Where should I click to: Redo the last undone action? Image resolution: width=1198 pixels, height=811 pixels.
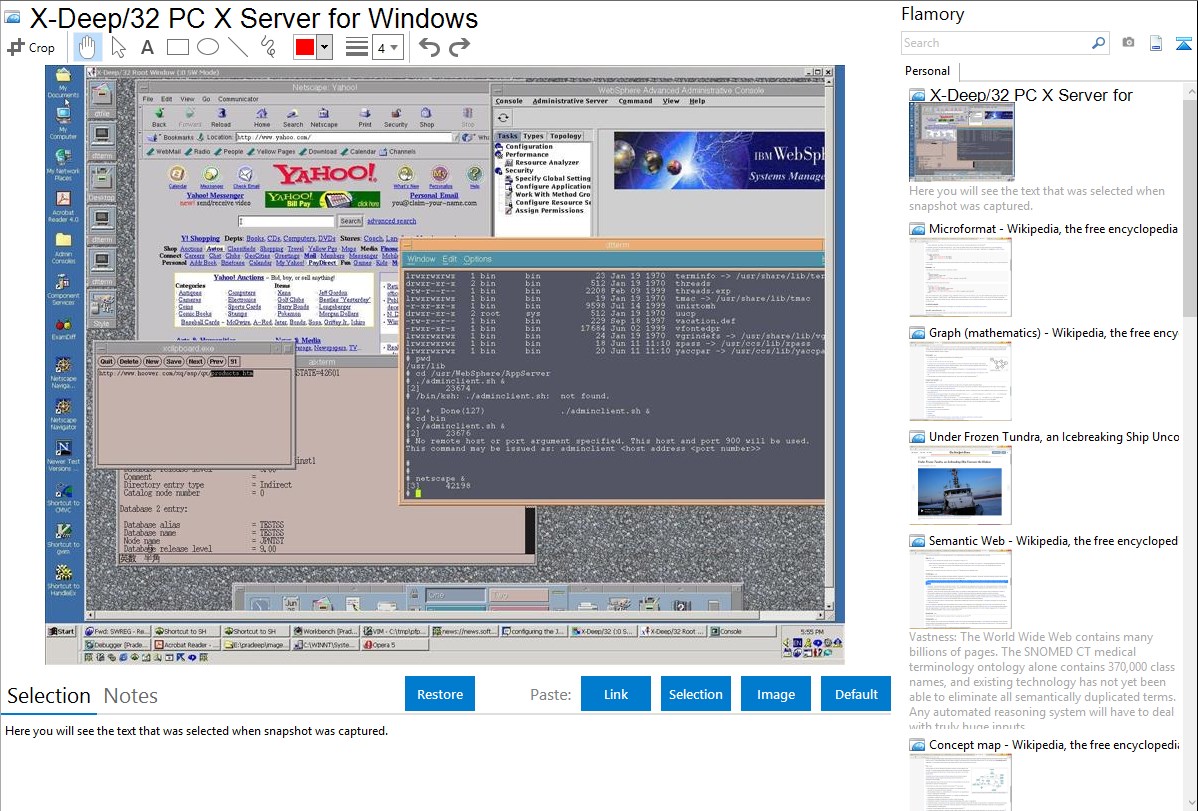pyautogui.click(x=459, y=47)
